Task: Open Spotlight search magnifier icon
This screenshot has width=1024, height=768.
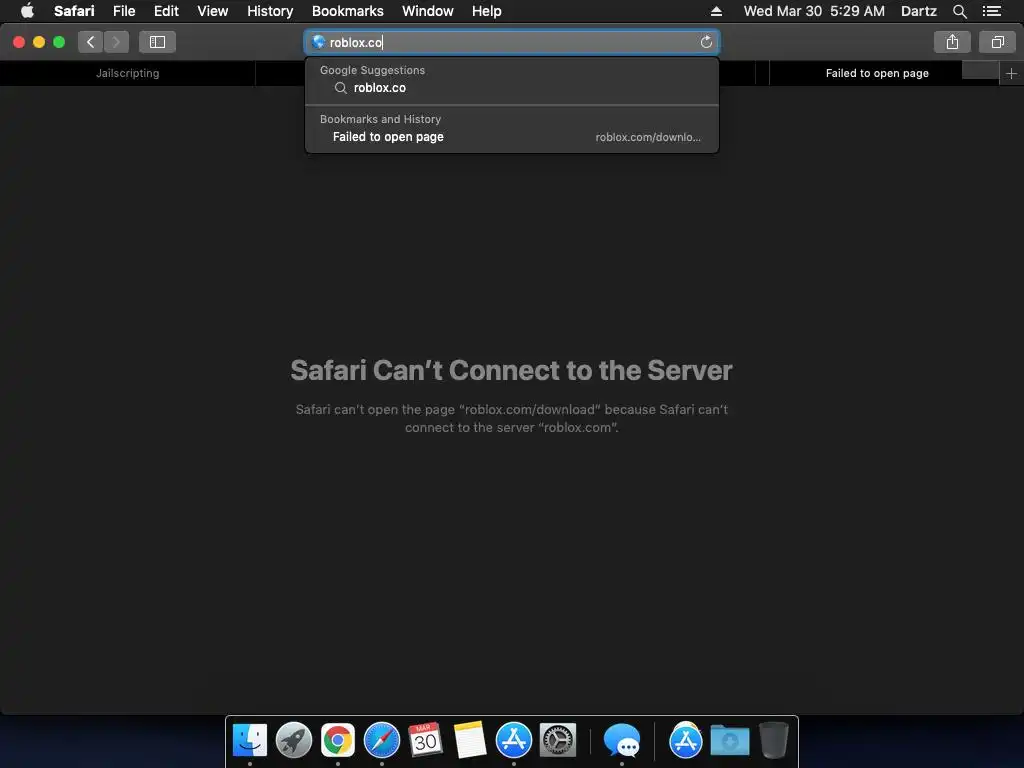Action: (x=959, y=11)
